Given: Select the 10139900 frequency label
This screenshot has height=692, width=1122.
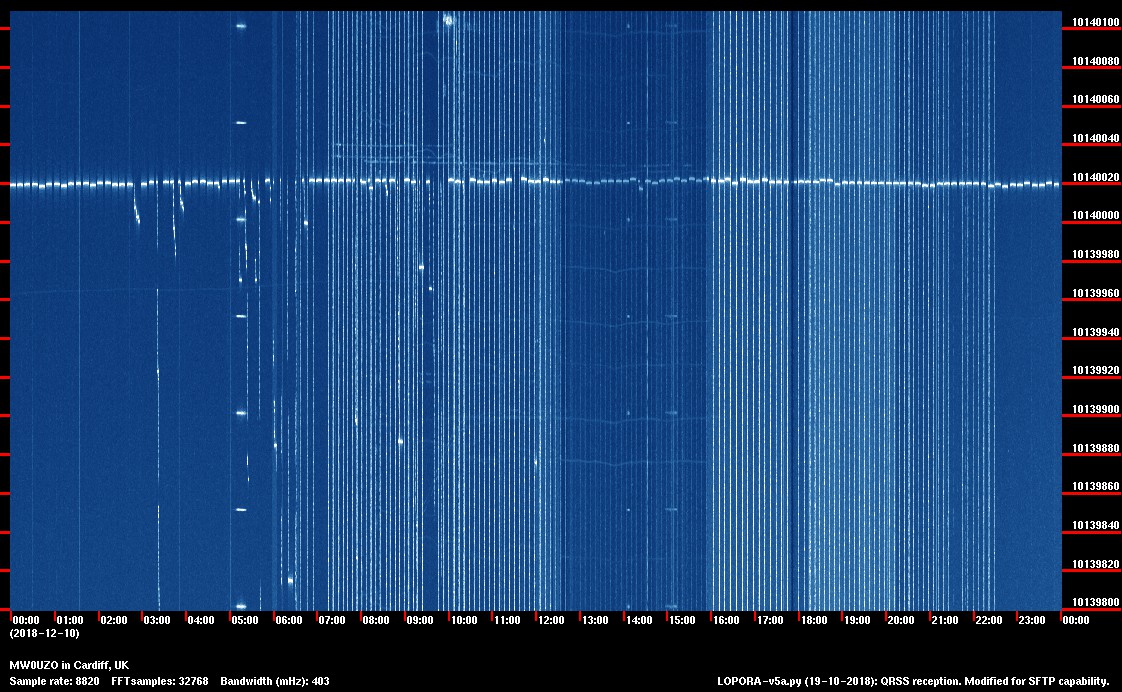Looking at the screenshot, I should point(1095,409).
